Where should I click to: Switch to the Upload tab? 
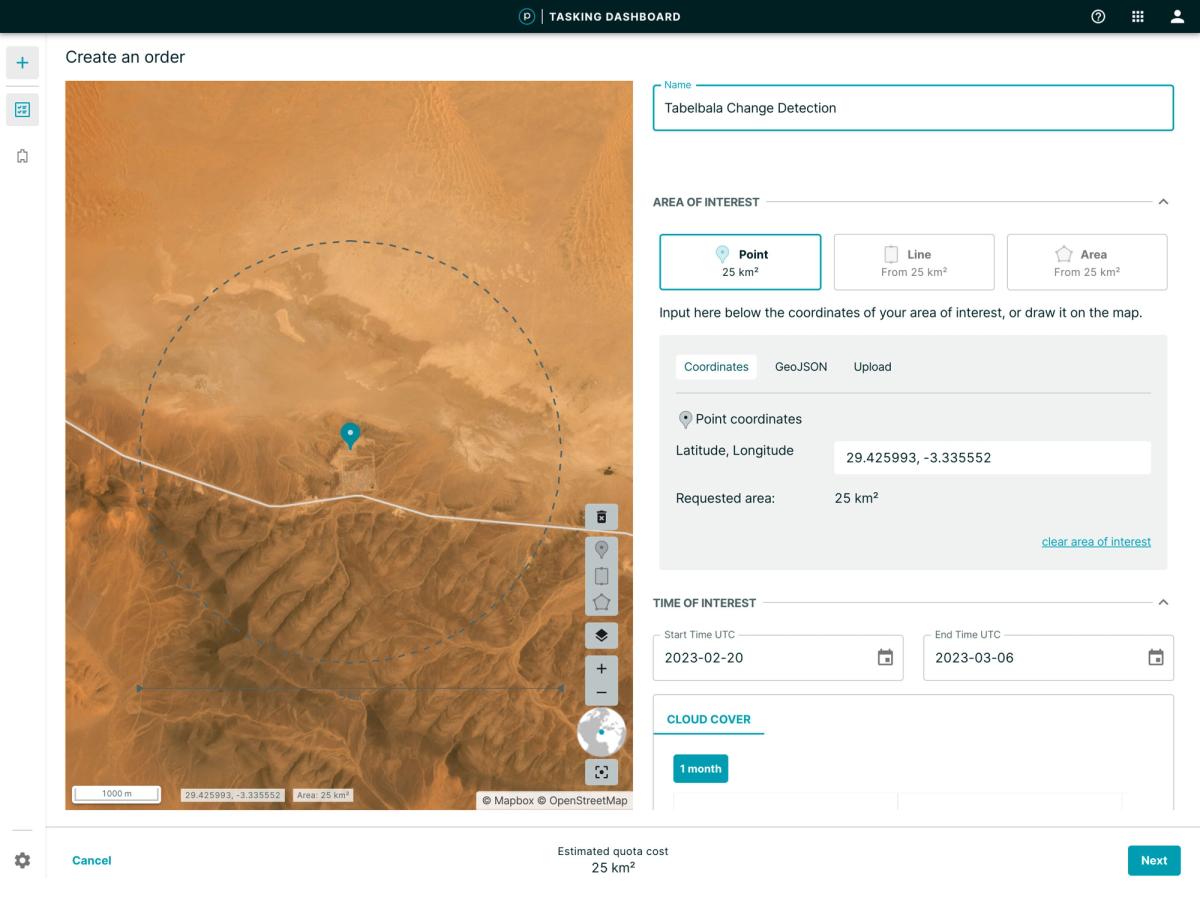click(x=872, y=366)
